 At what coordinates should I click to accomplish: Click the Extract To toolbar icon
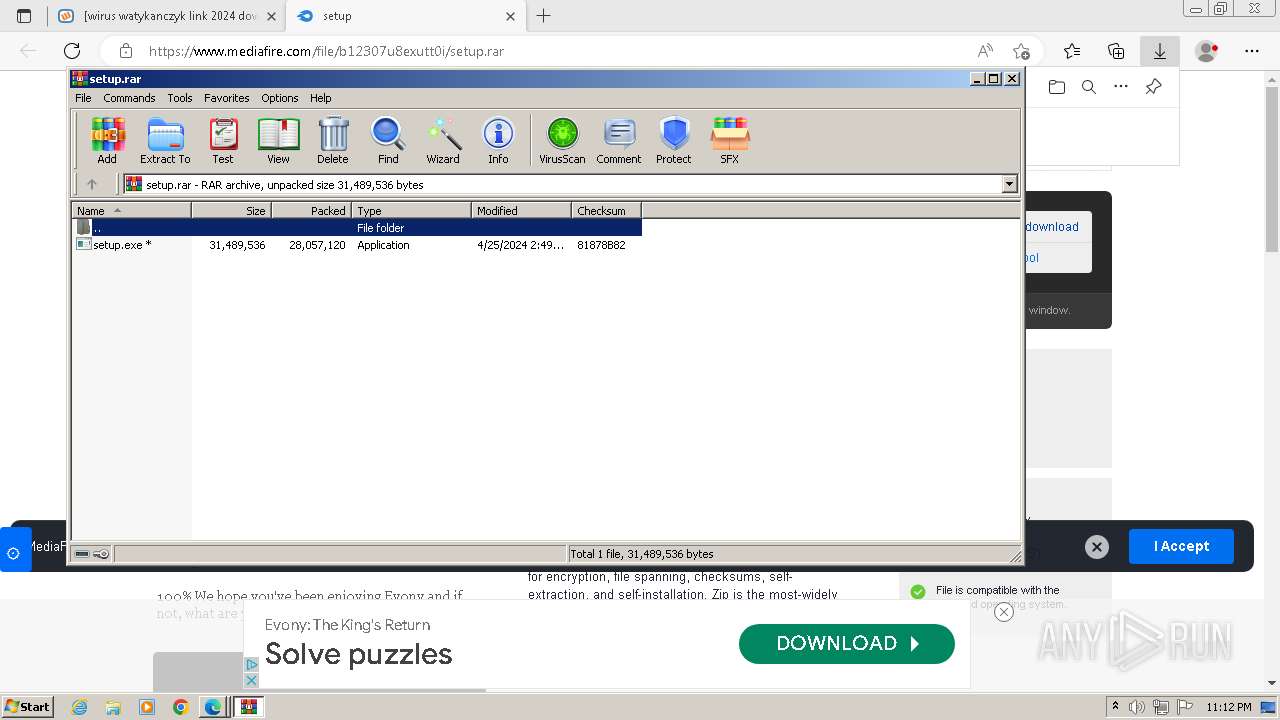pyautogui.click(x=165, y=140)
